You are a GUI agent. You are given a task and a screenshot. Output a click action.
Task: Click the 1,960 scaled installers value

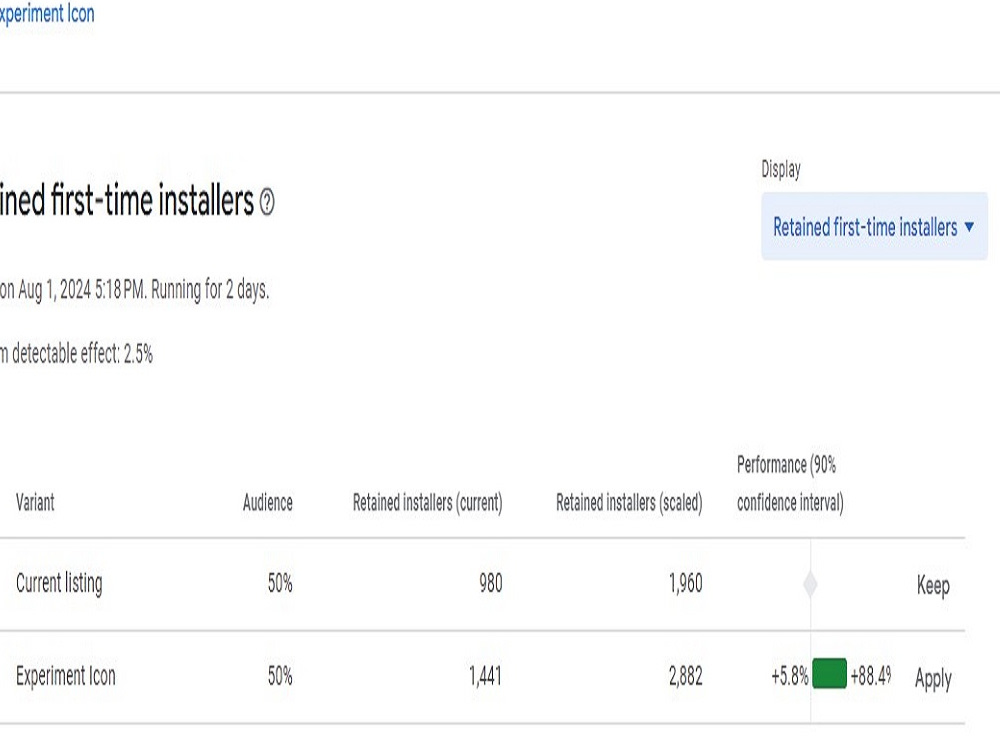tap(686, 584)
